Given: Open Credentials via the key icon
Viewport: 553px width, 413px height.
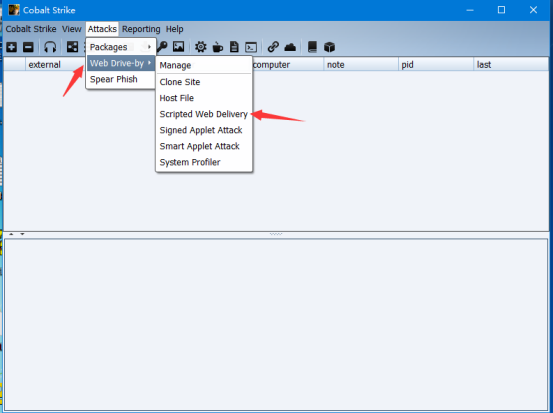Looking at the screenshot, I should click(x=162, y=47).
